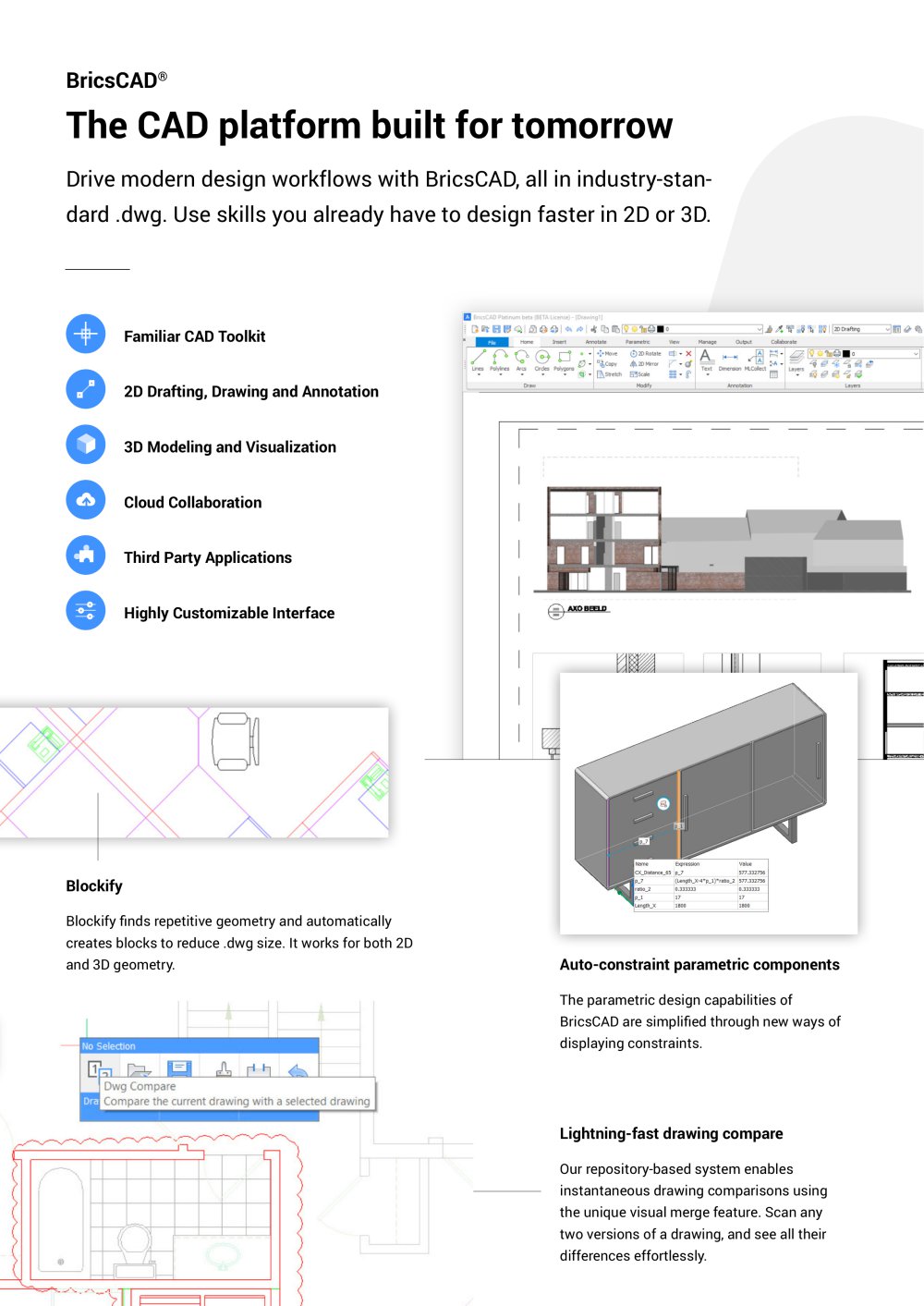Open the View ribbon tab
The height and width of the screenshot is (1306, 924).
click(675, 342)
